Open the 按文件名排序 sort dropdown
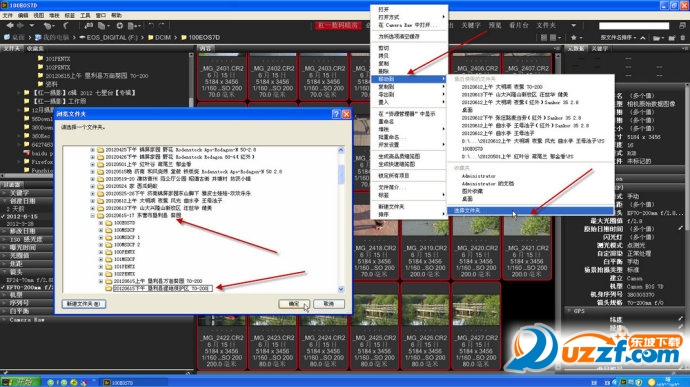 [618, 38]
